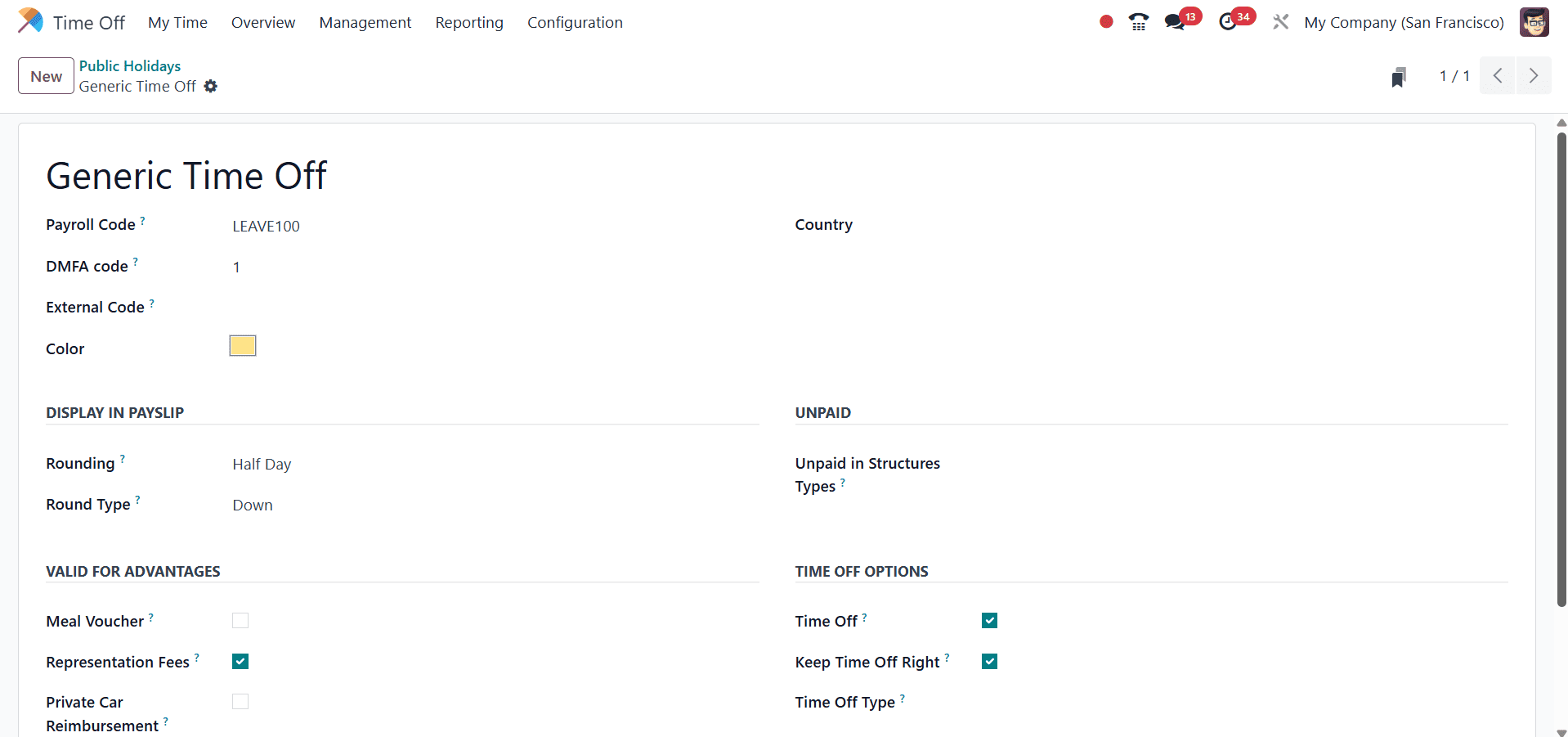The height and width of the screenshot is (737, 1568).
Task: Open the debug tools wrench icon
Action: (x=1281, y=22)
